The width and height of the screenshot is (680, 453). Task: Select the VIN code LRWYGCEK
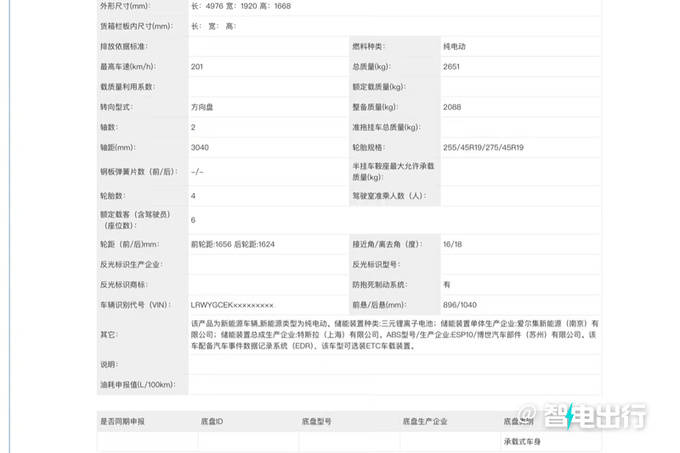pos(231,303)
